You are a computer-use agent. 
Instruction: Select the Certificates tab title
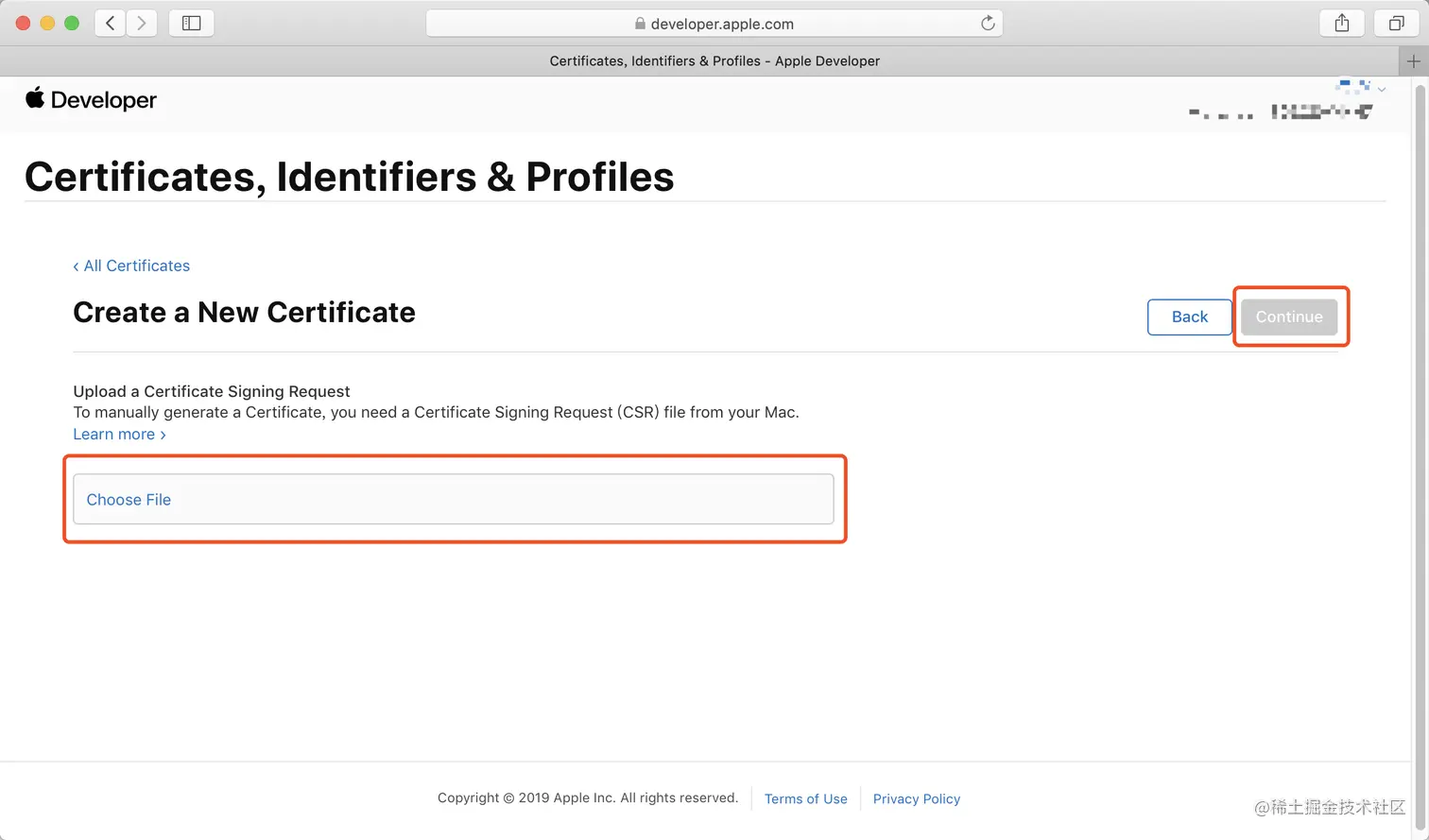714,61
